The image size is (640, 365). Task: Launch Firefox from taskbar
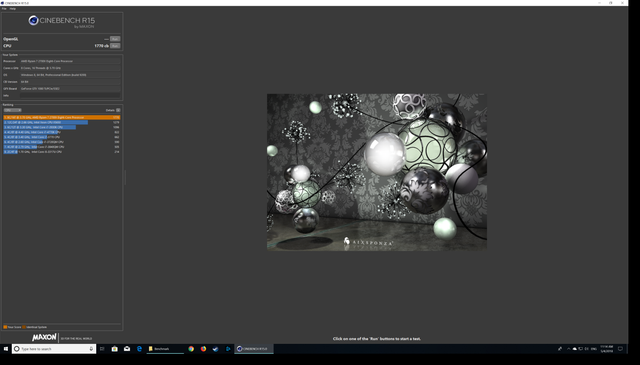pos(203,349)
